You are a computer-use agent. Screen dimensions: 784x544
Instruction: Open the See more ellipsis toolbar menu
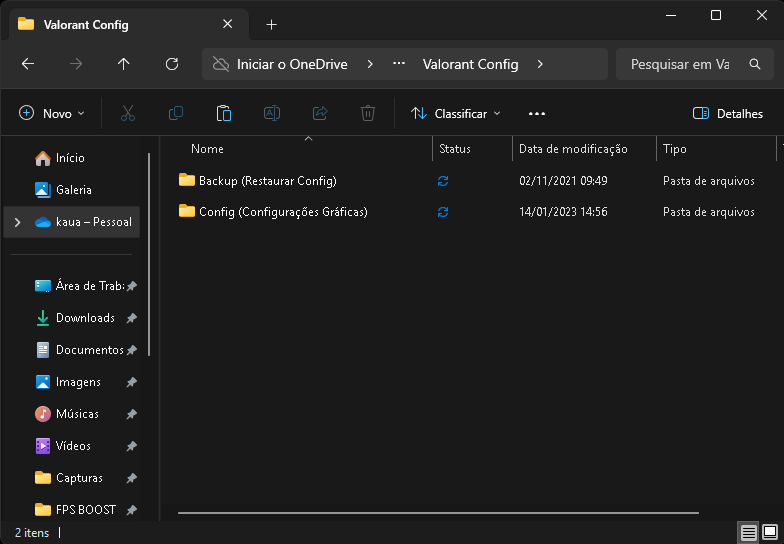(537, 114)
